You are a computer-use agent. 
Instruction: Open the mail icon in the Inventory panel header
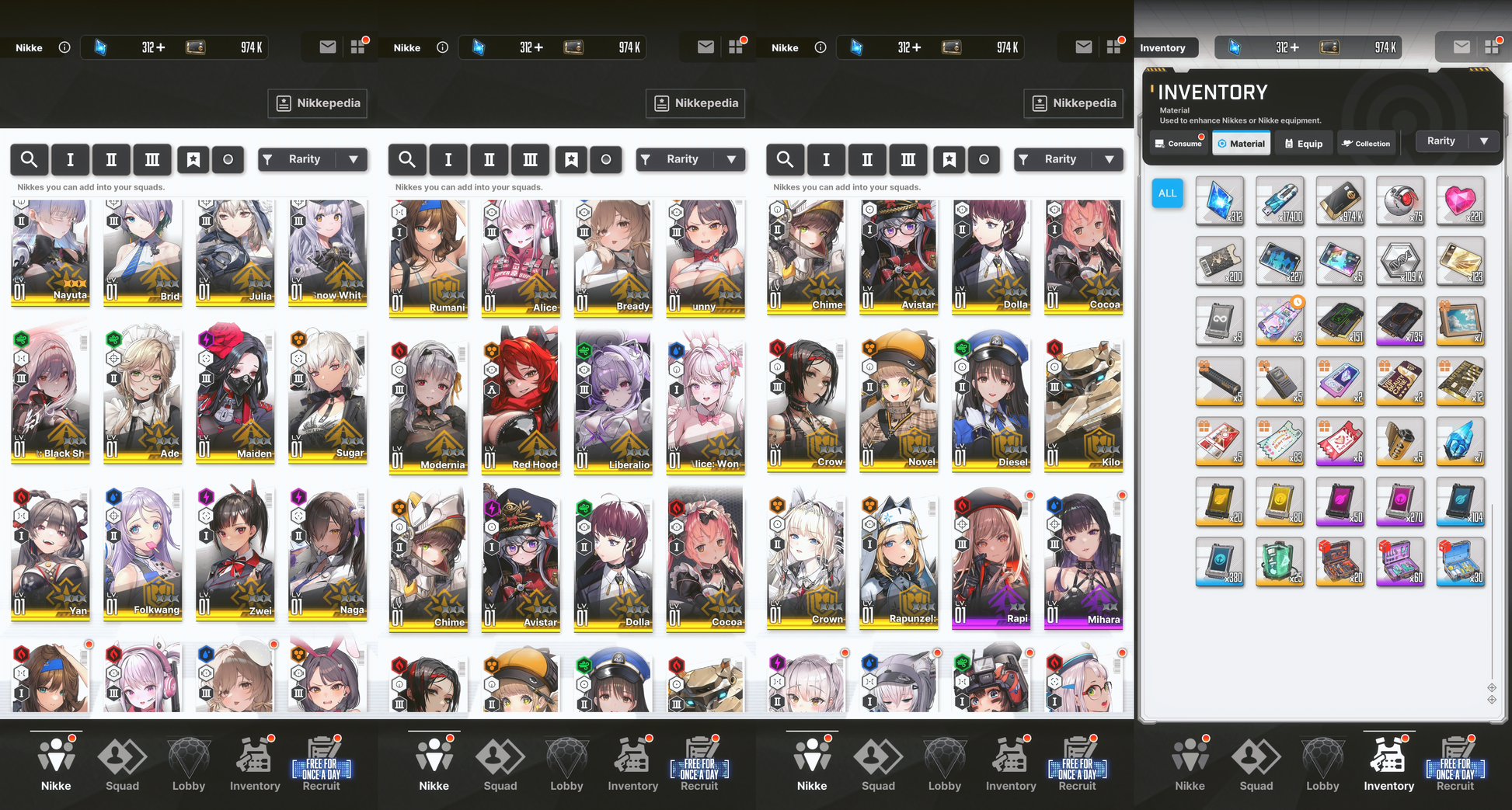1461,47
